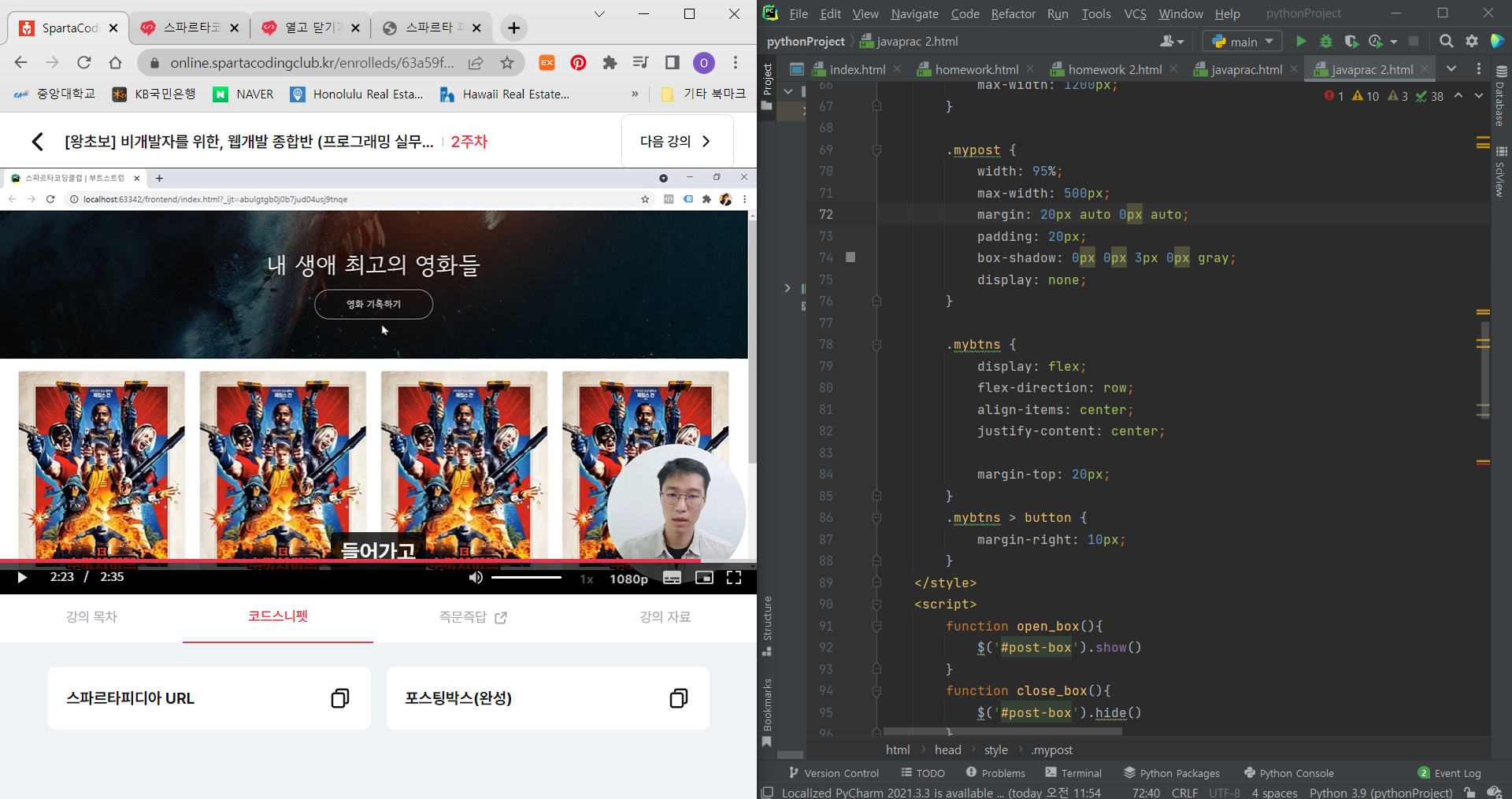Screen dimensions: 1512x799
Task: Open the NAVER bookmark
Action: pyautogui.click(x=243, y=94)
